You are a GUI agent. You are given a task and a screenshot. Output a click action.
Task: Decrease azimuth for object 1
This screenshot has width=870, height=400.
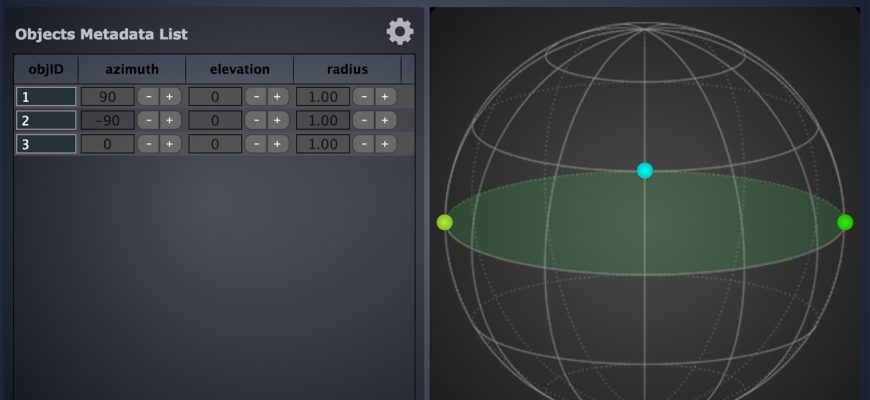(x=147, y=97)
